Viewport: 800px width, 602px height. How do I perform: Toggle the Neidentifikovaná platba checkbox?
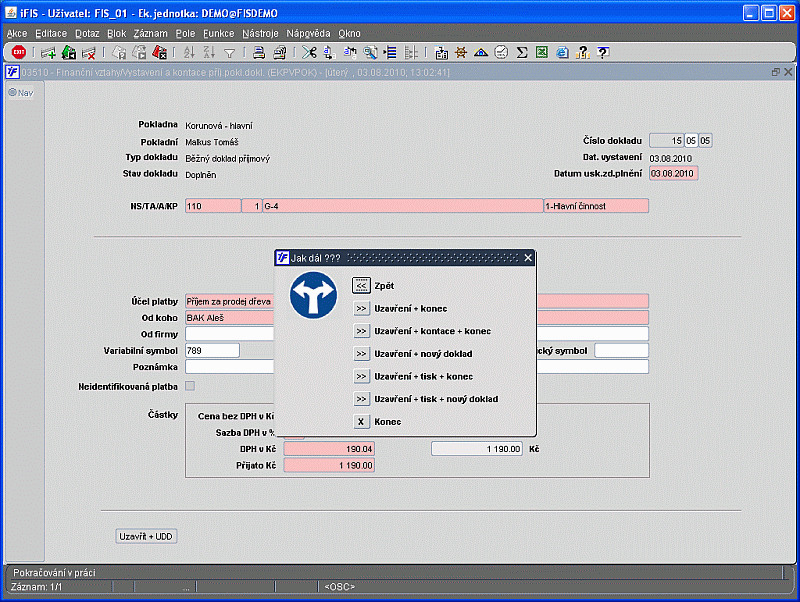190,385
